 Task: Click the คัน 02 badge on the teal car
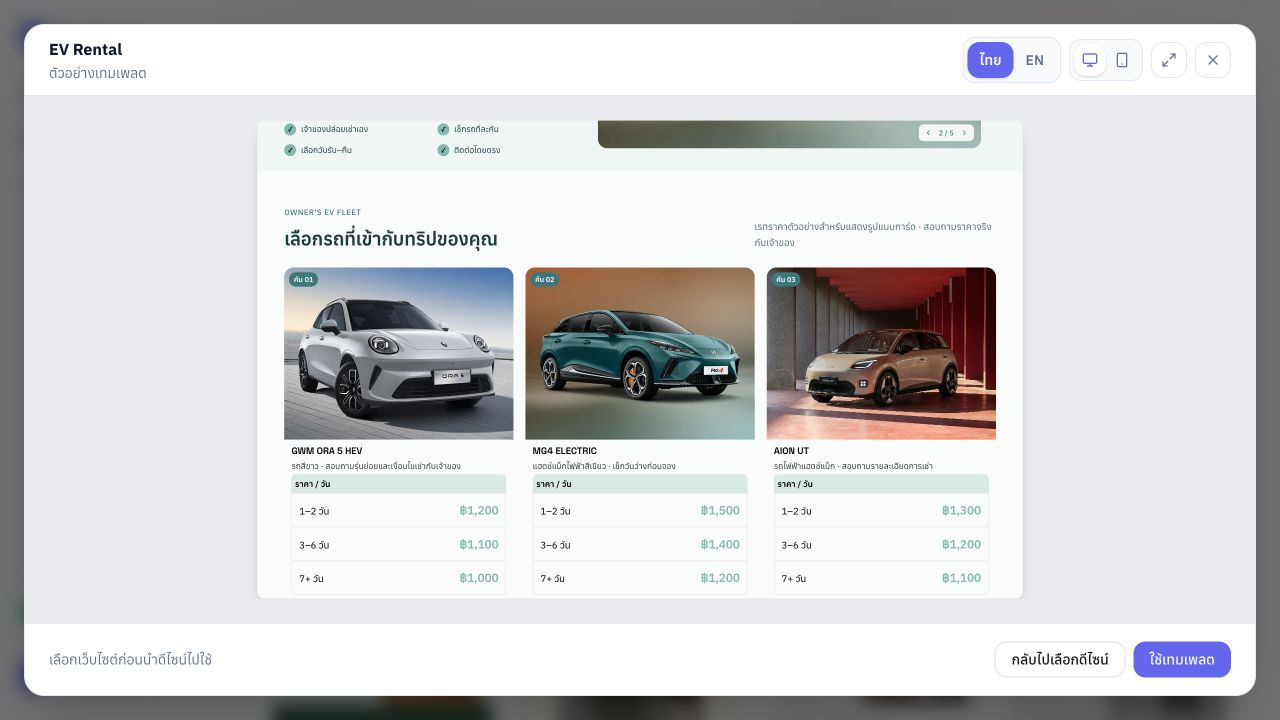(x=544, y=280)
